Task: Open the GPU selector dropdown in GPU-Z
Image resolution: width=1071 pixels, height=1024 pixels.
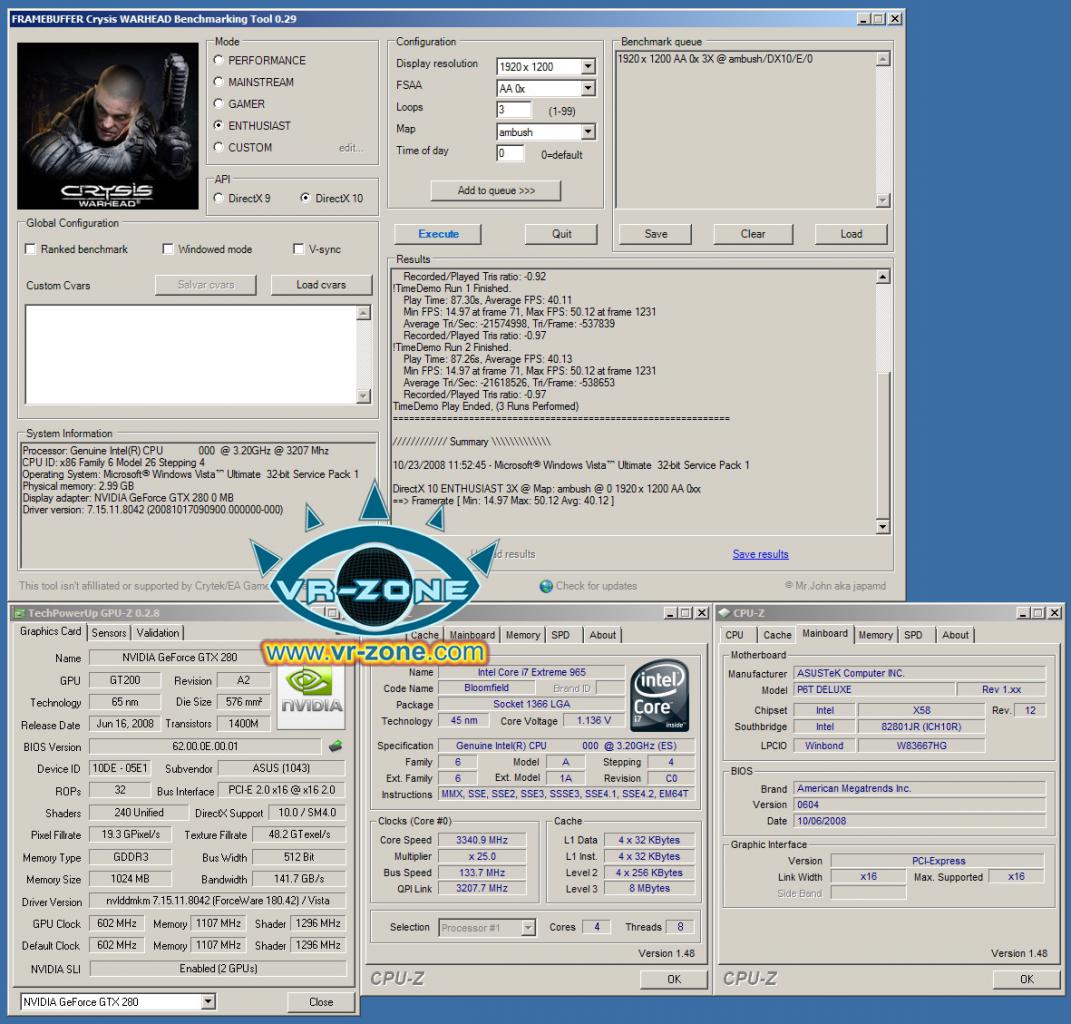Action: pos(208,1001)
